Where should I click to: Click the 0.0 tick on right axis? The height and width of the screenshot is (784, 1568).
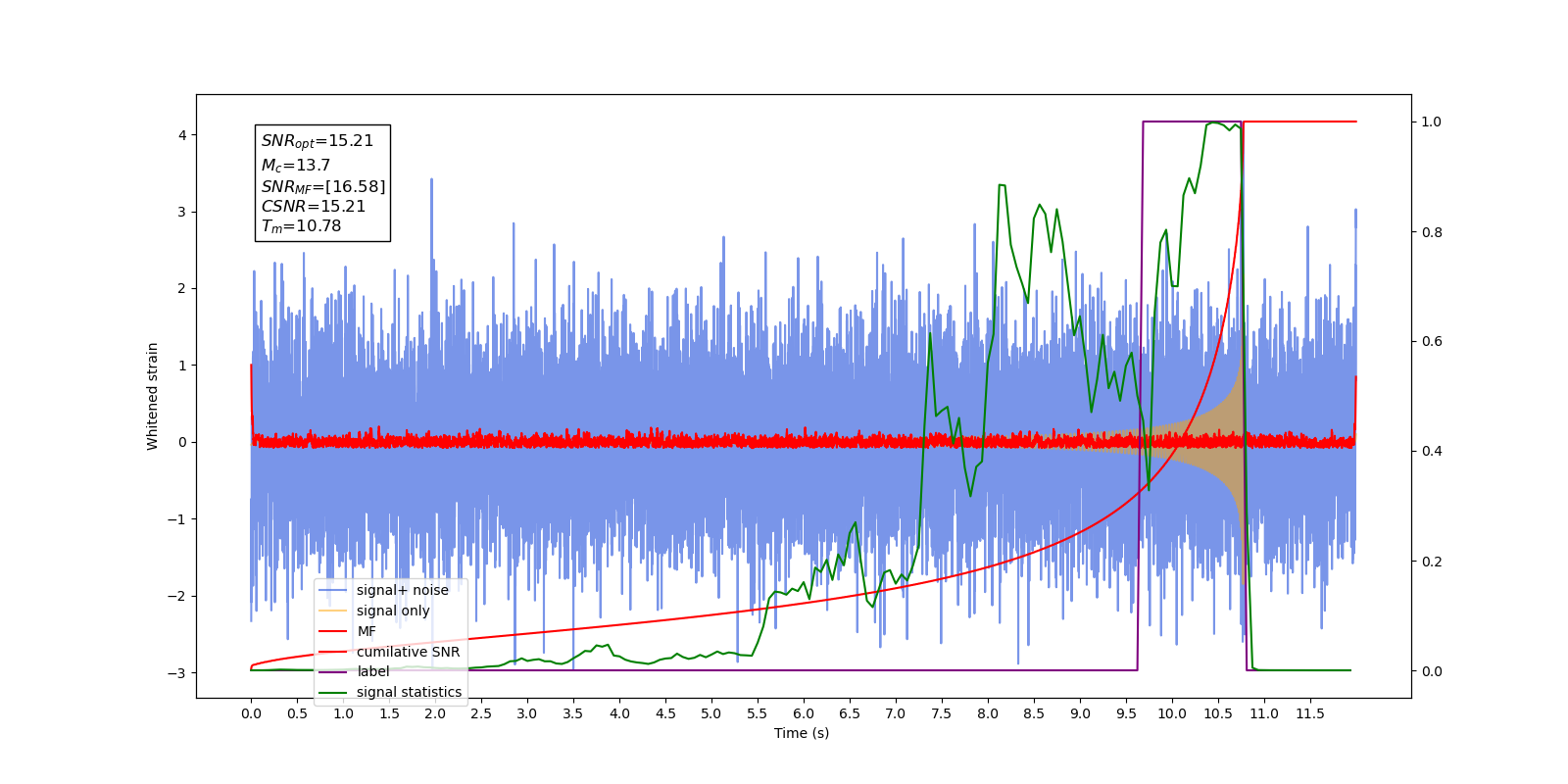(x=1432, y=671)
